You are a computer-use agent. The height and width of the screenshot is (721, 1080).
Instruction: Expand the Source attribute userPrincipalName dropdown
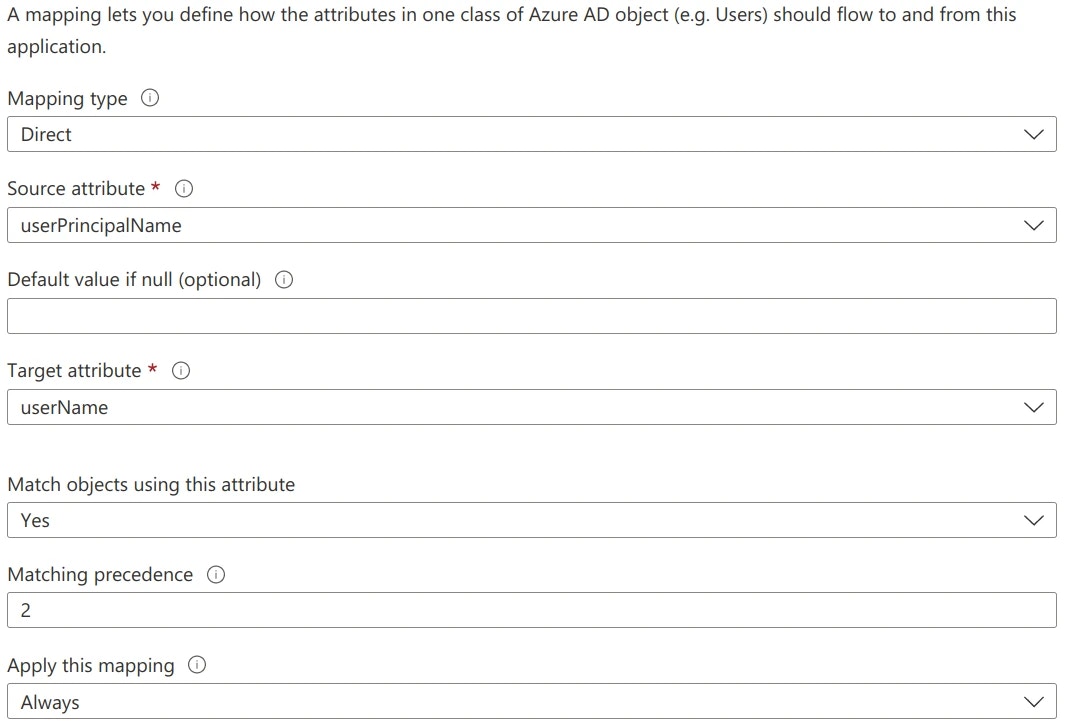530,226
